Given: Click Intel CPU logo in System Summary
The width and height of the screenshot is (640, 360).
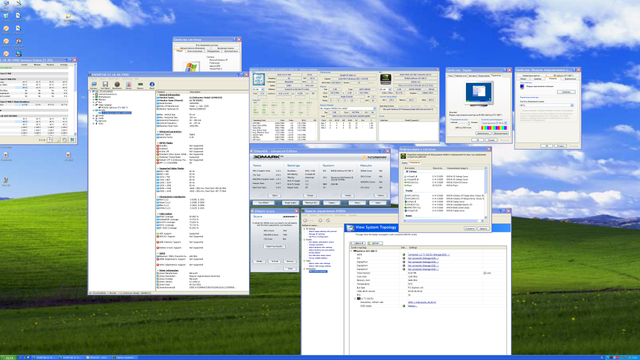Looking at the screenshot, I should click(258, 79).
